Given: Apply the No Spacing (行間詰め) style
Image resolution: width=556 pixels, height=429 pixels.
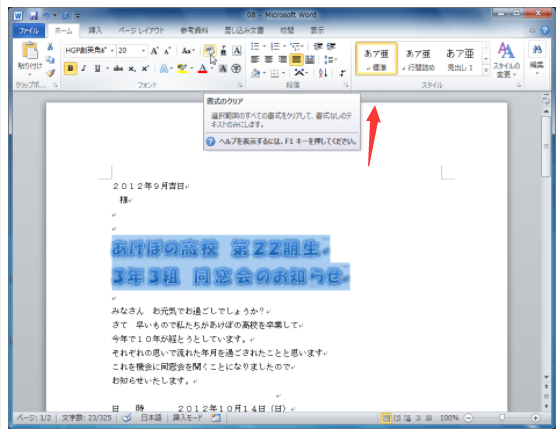Looking at the screenshot, I should click(x=418, y=58).
